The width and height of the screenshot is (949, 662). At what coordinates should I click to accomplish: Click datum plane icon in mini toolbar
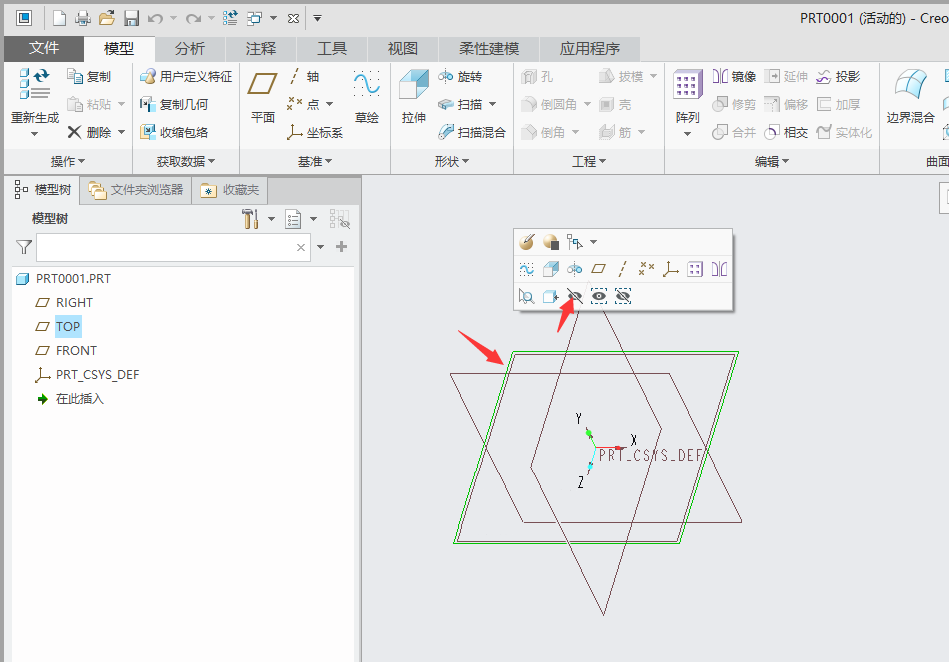(x=599, y=269)
